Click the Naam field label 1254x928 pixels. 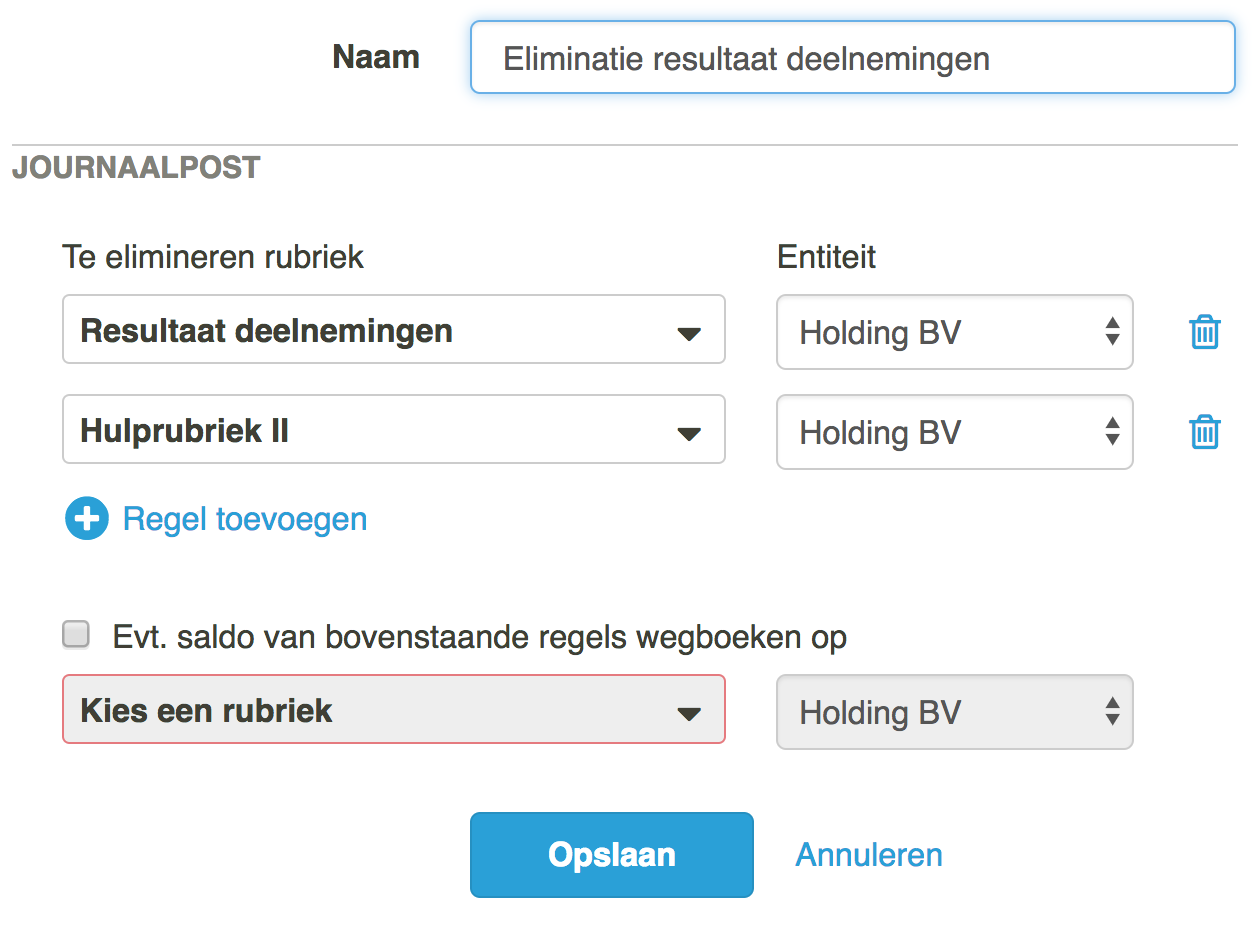pos(376,57)
